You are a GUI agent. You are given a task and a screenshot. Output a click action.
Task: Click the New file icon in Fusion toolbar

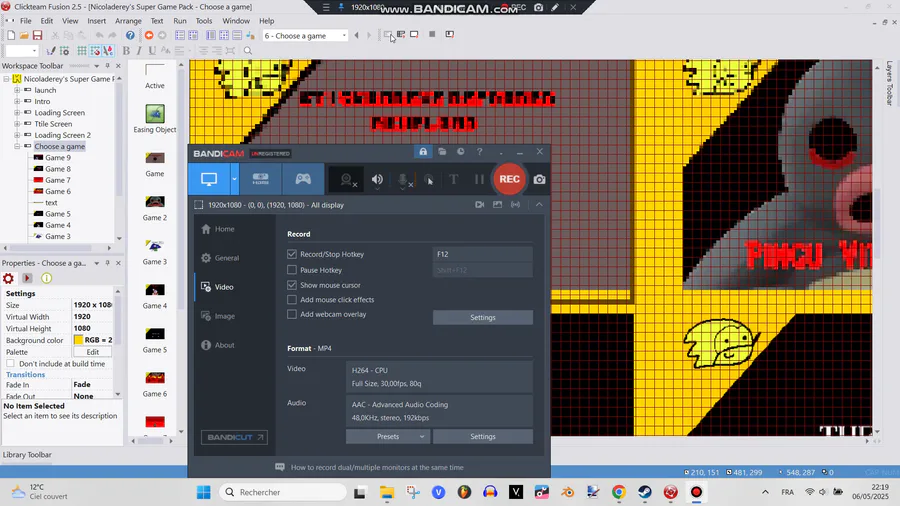[x=11, y=36]
